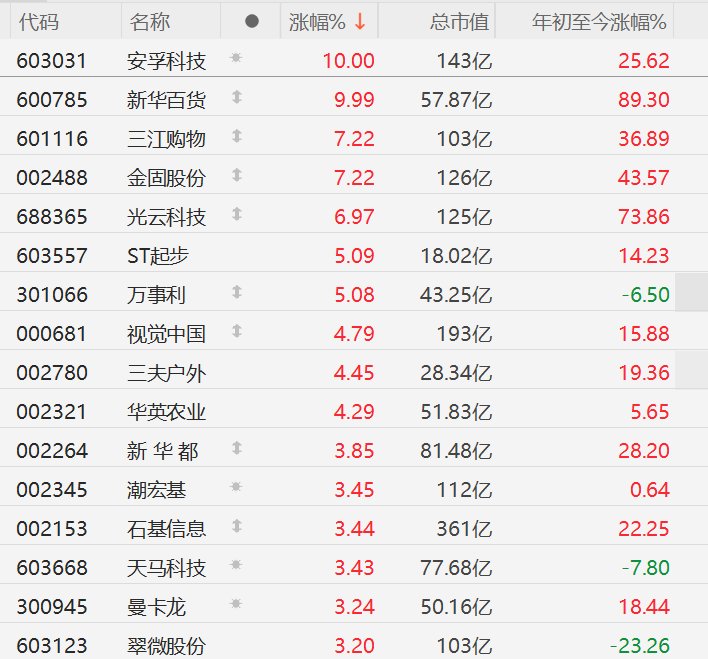
Task: Click the sun marker icon beside 安孚科技
Action: pos(237,60)
